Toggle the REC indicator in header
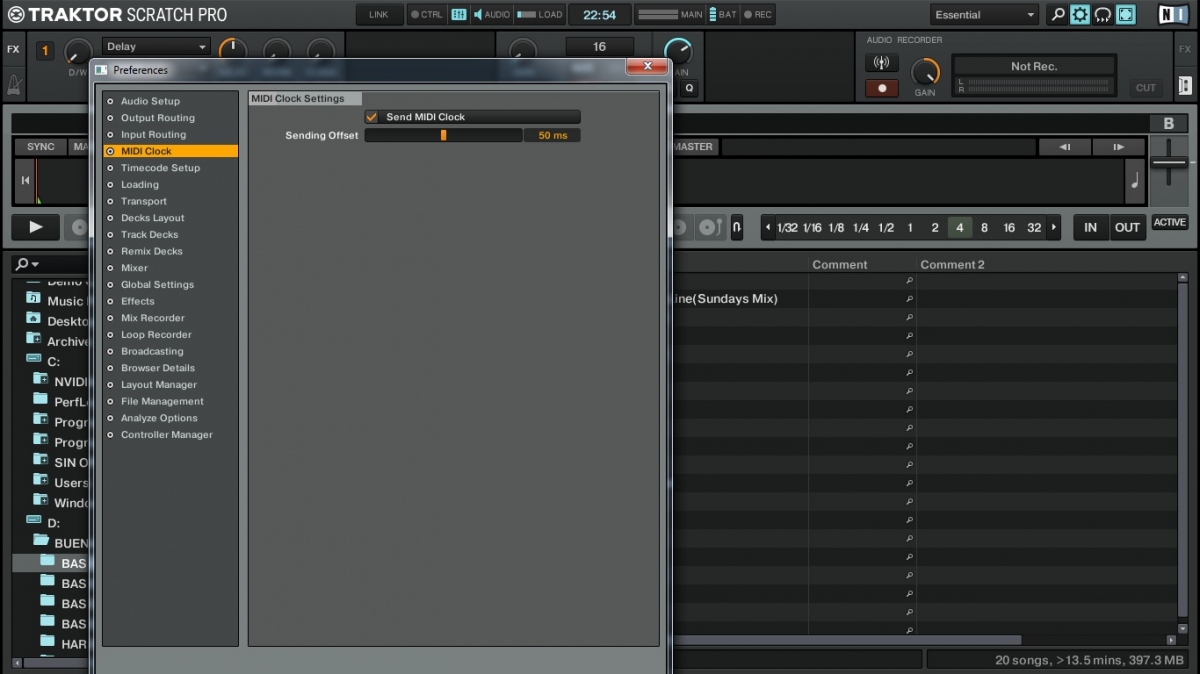The width and height of the screenshot is (1200, 674). coord(758,15)
